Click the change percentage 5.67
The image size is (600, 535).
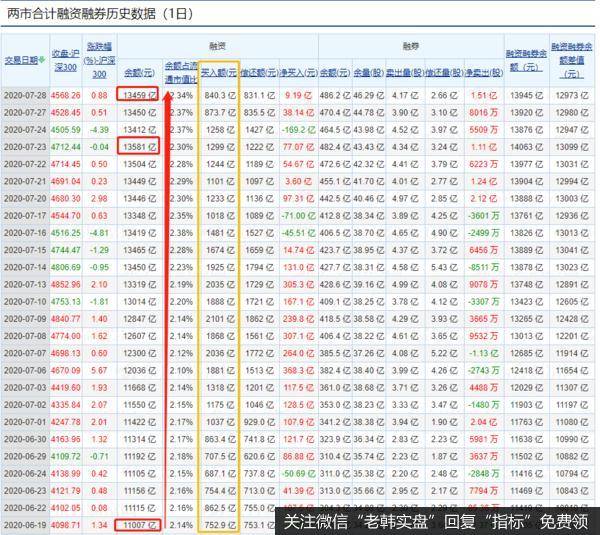[x=99, y=370]
